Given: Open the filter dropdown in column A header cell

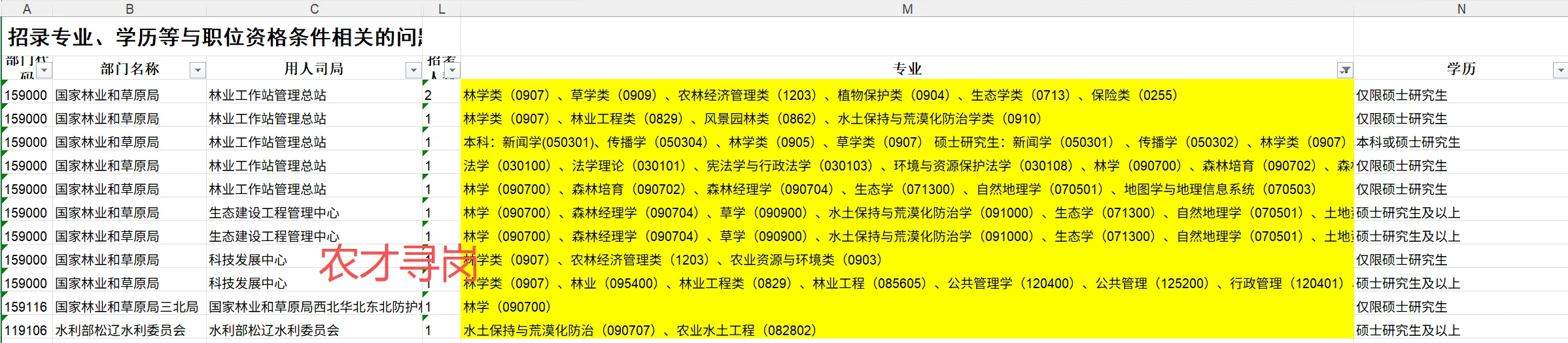Looking at the screenshot, I should point(44,70).
